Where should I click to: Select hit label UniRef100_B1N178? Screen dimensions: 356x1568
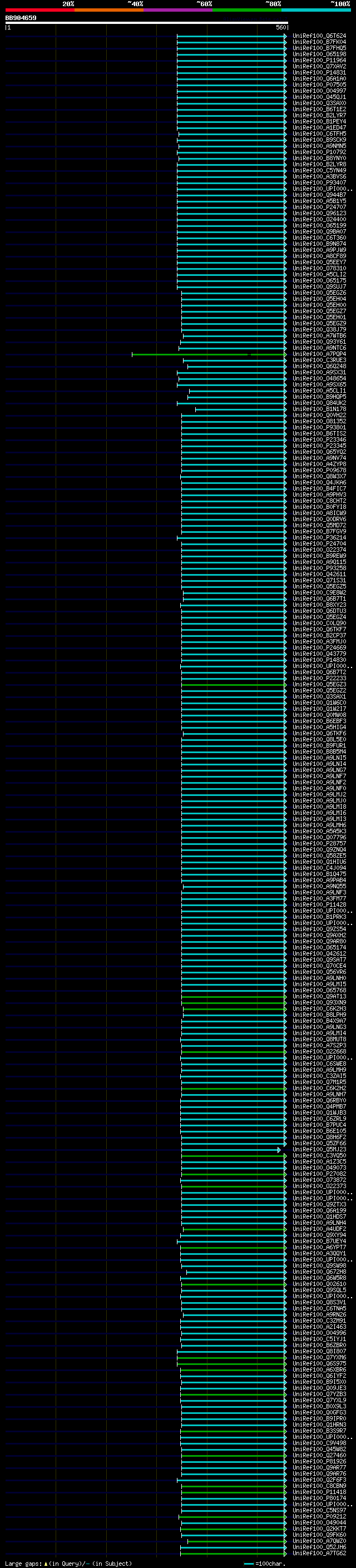pyautogui.click(x=319, y=409)
